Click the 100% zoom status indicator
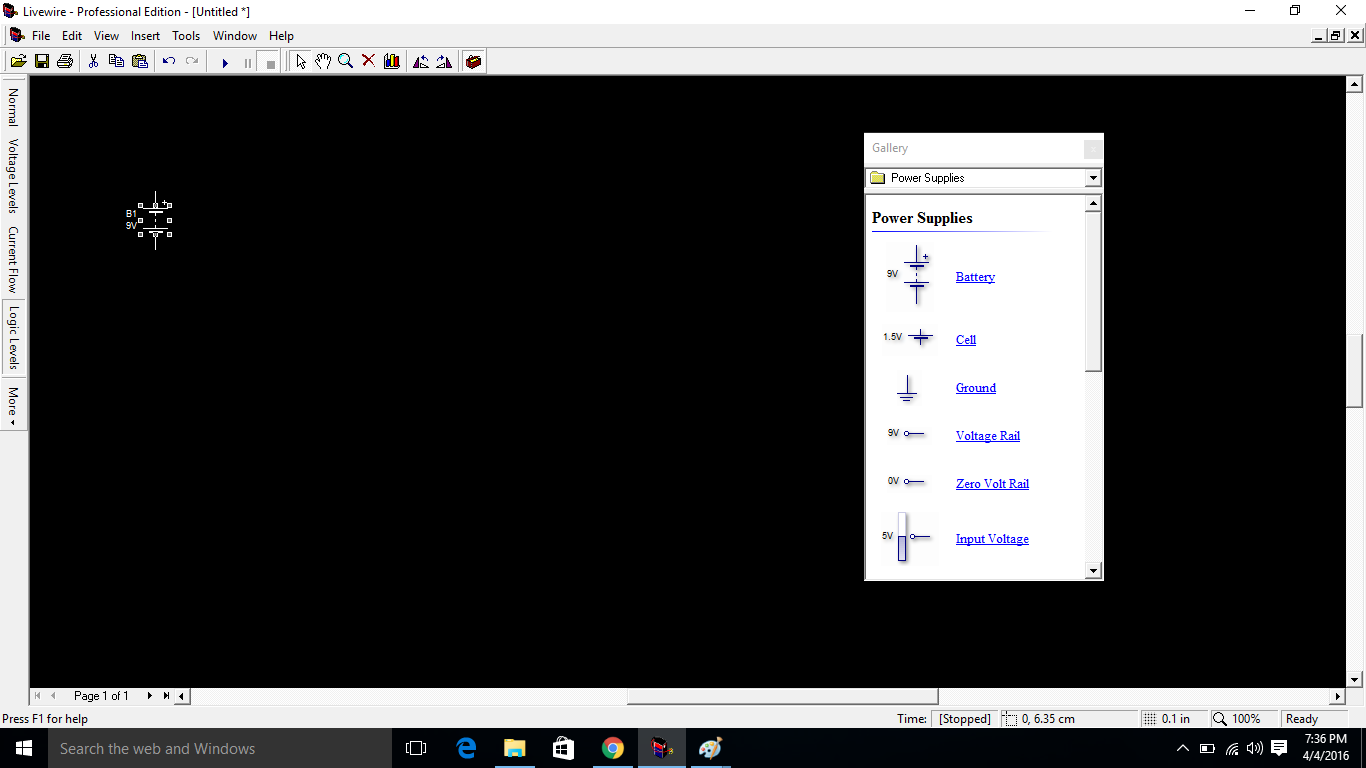Screen dimensions: 1366x768 pos(1245,719)
